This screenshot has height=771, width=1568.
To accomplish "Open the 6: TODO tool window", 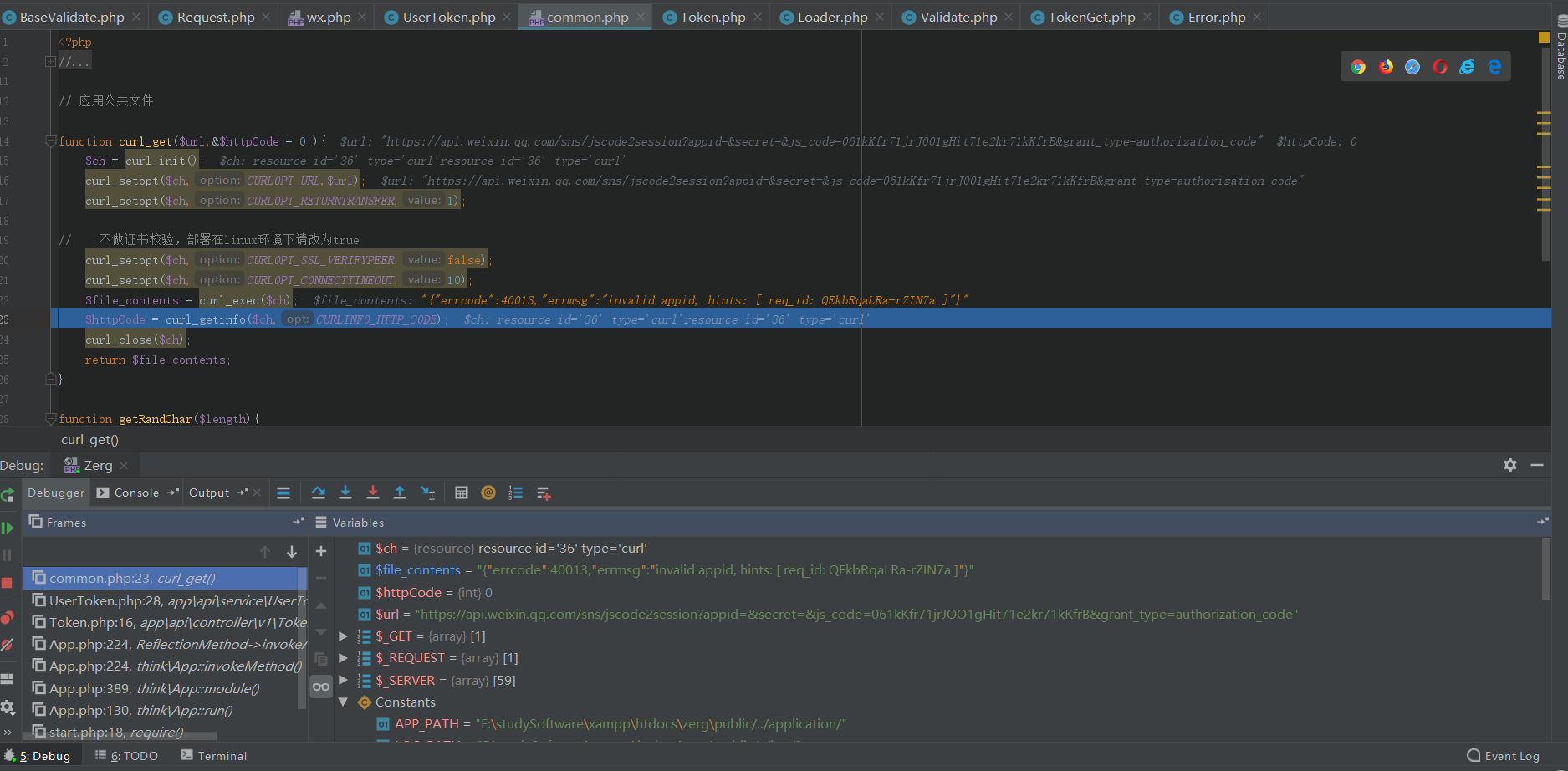I will point(127,756).
